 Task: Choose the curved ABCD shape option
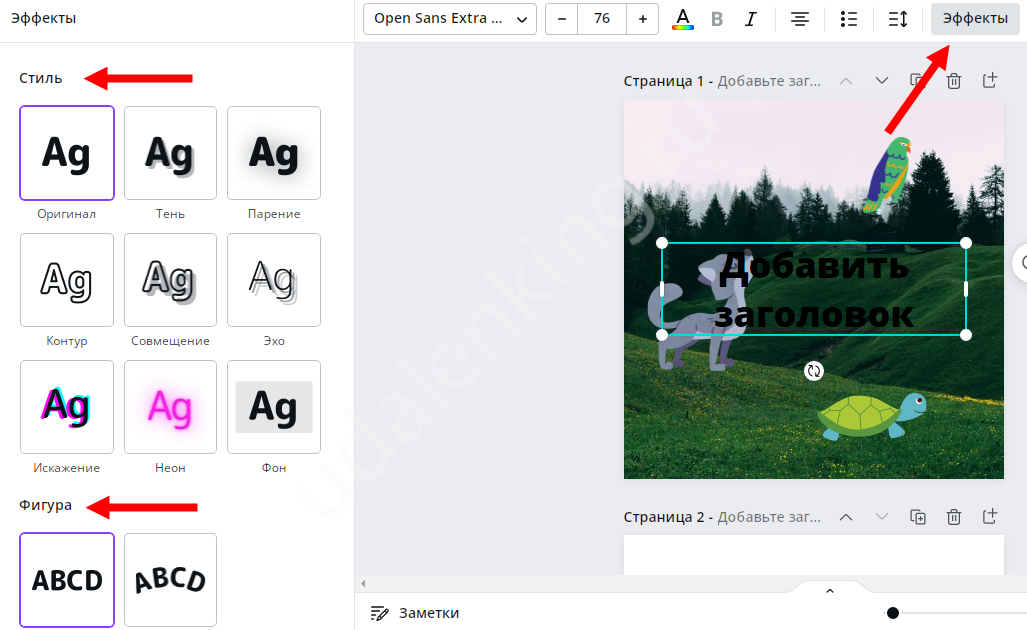[170, 579]
